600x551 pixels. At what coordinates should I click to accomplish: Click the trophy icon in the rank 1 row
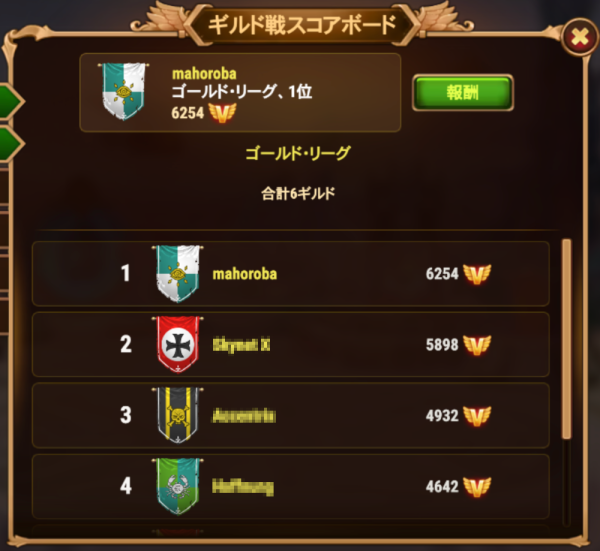tap(477, 274)
